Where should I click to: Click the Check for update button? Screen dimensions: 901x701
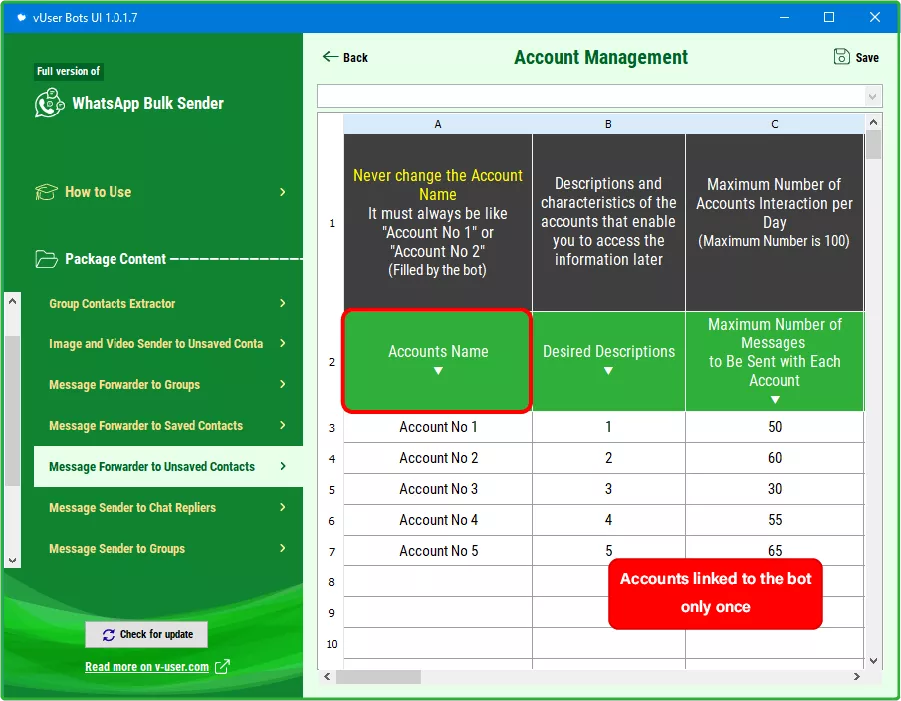[x=147, y=634]
